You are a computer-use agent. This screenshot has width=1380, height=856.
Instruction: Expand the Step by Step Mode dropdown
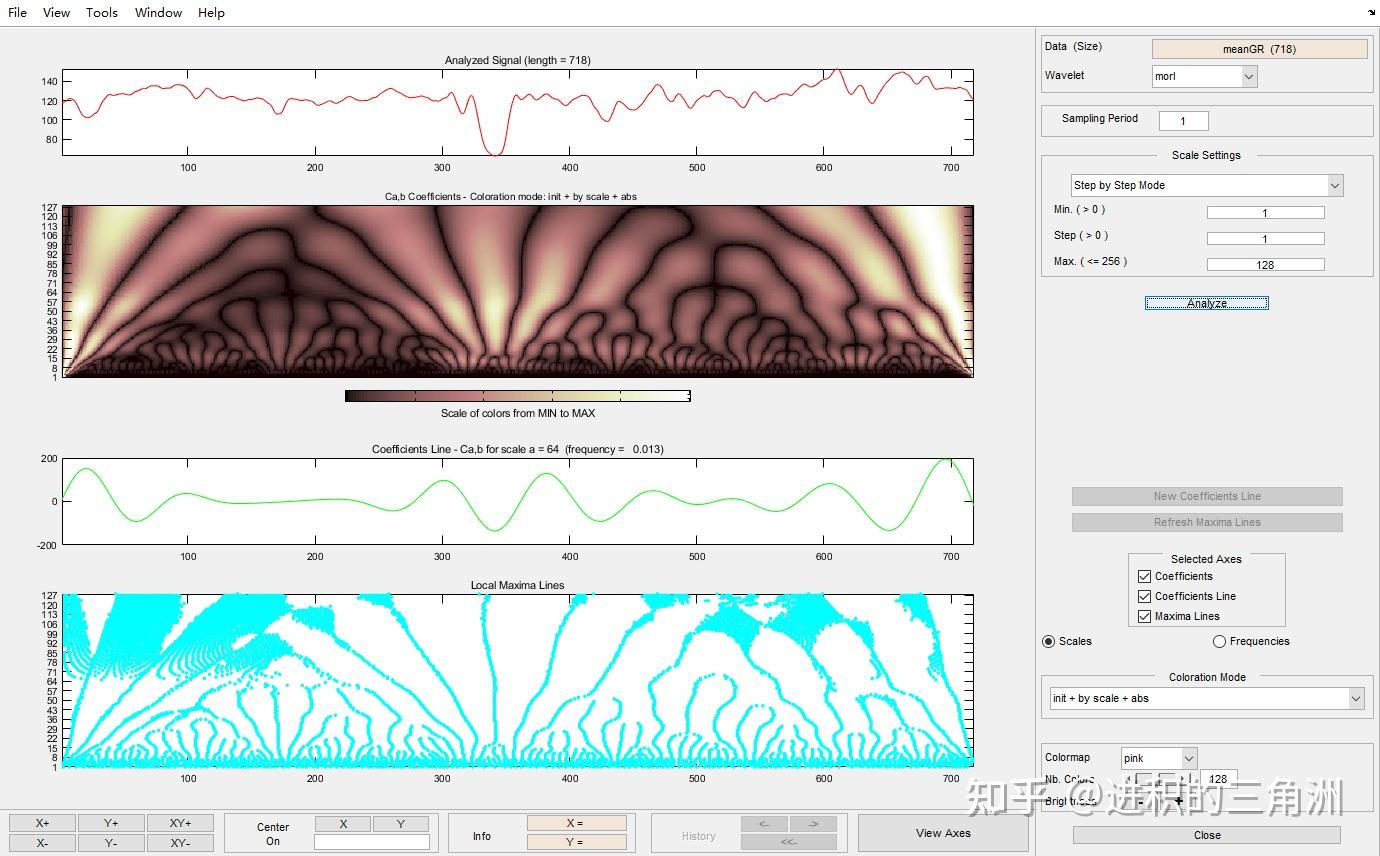(1207, 185)
